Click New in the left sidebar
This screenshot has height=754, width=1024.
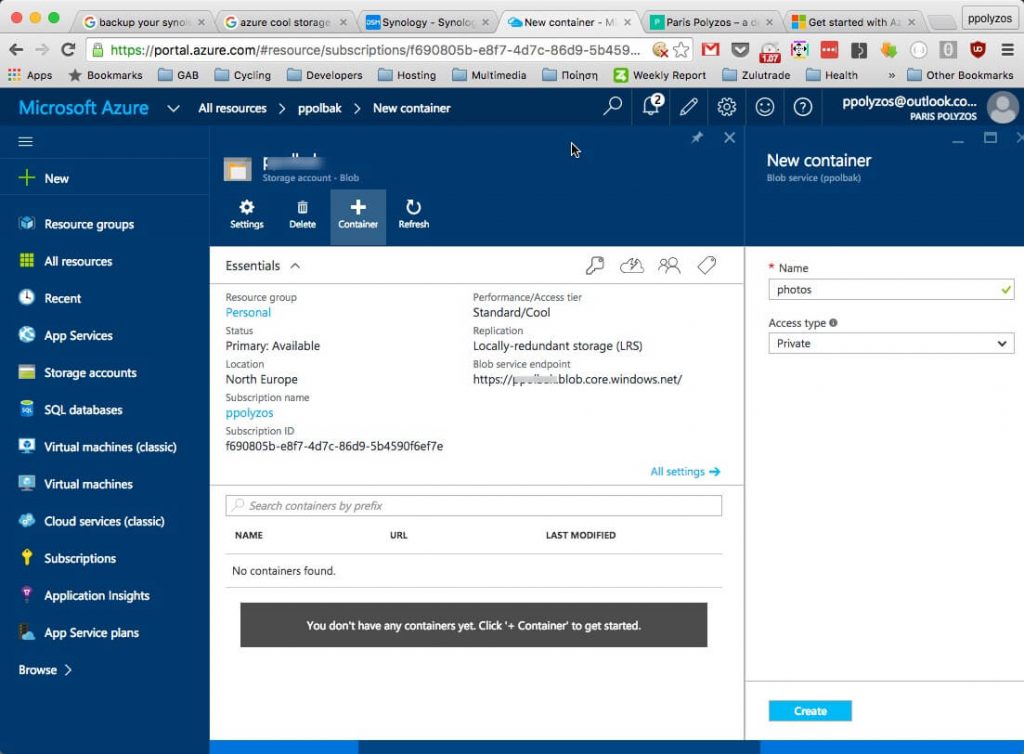[56, 178]
